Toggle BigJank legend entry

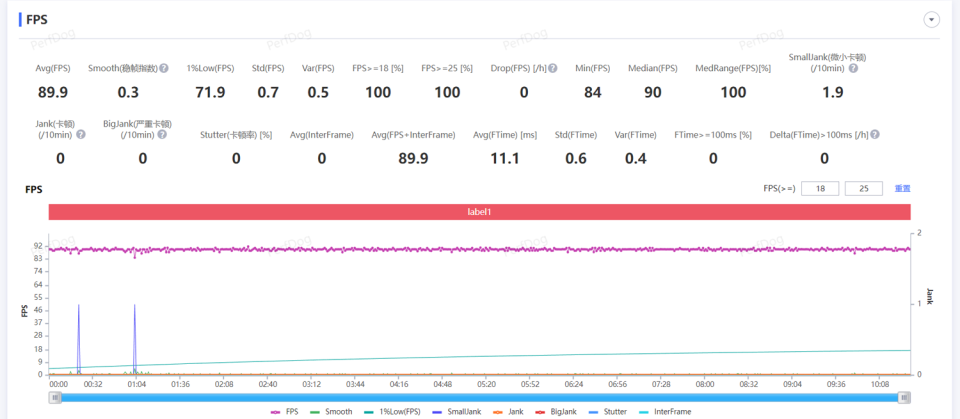(556, 412)
